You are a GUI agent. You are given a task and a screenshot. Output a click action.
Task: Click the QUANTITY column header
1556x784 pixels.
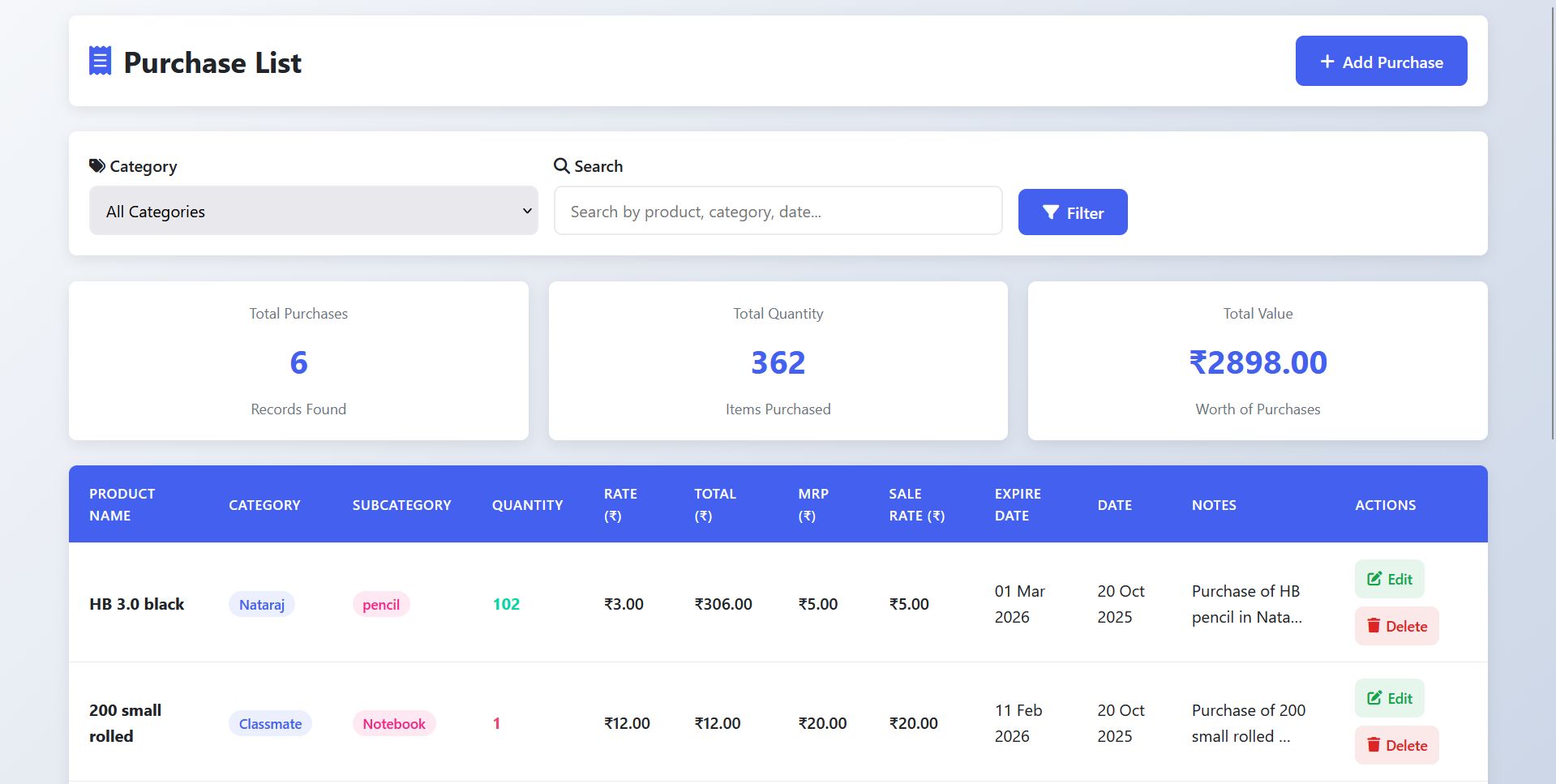(x=527, y=503)
